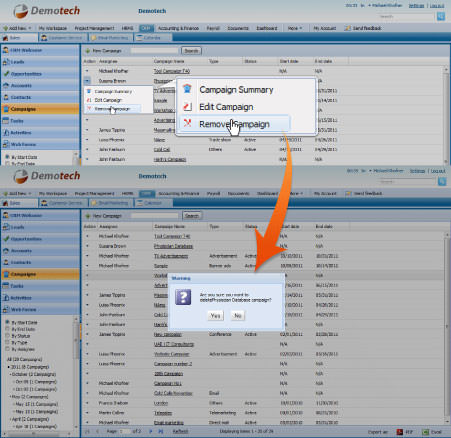This screenshot has width=451, height=438.
Task: Click the Export as PDF icon
Action: [400, 432]
